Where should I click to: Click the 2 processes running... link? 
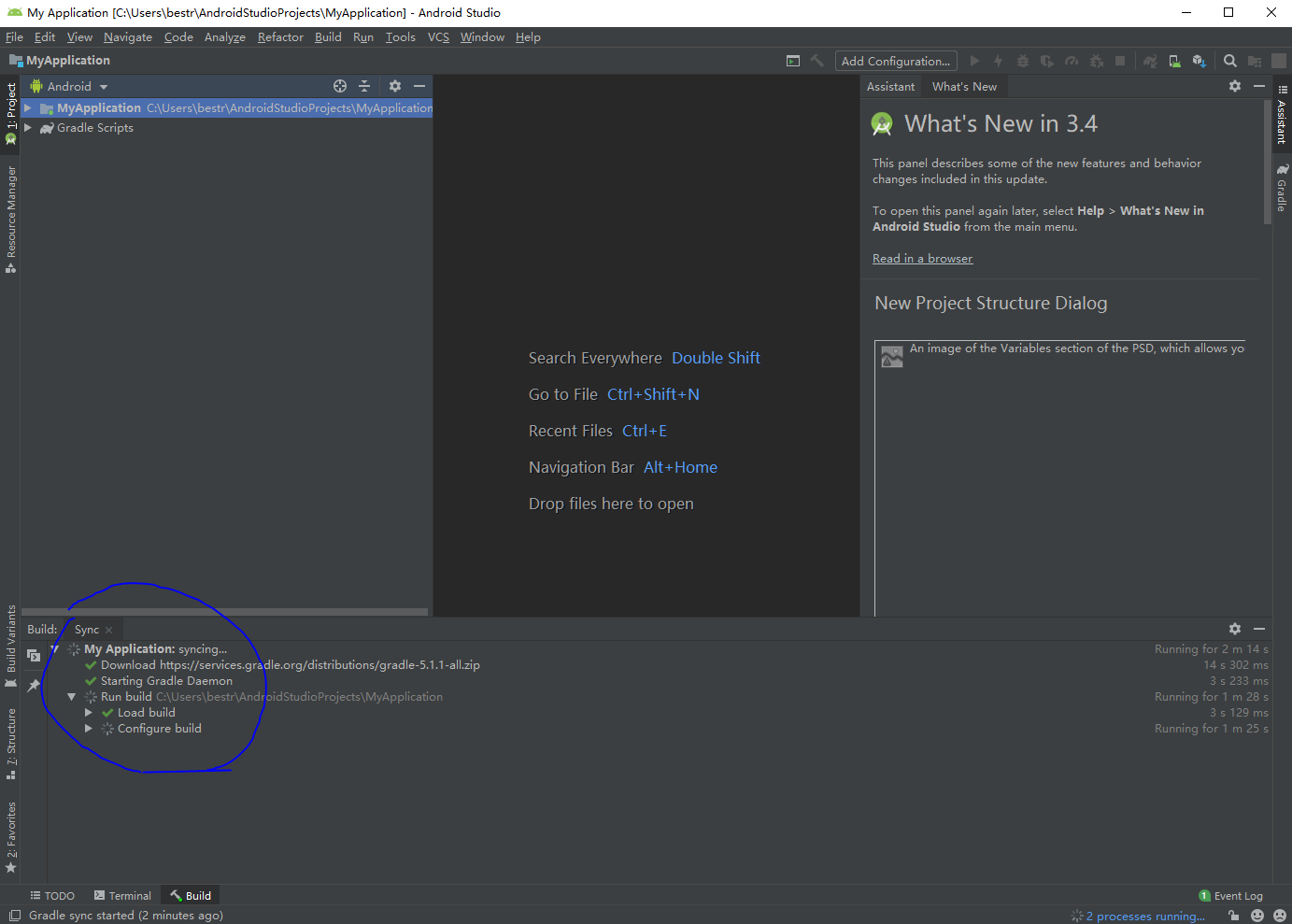click(x=1145, y=916)
